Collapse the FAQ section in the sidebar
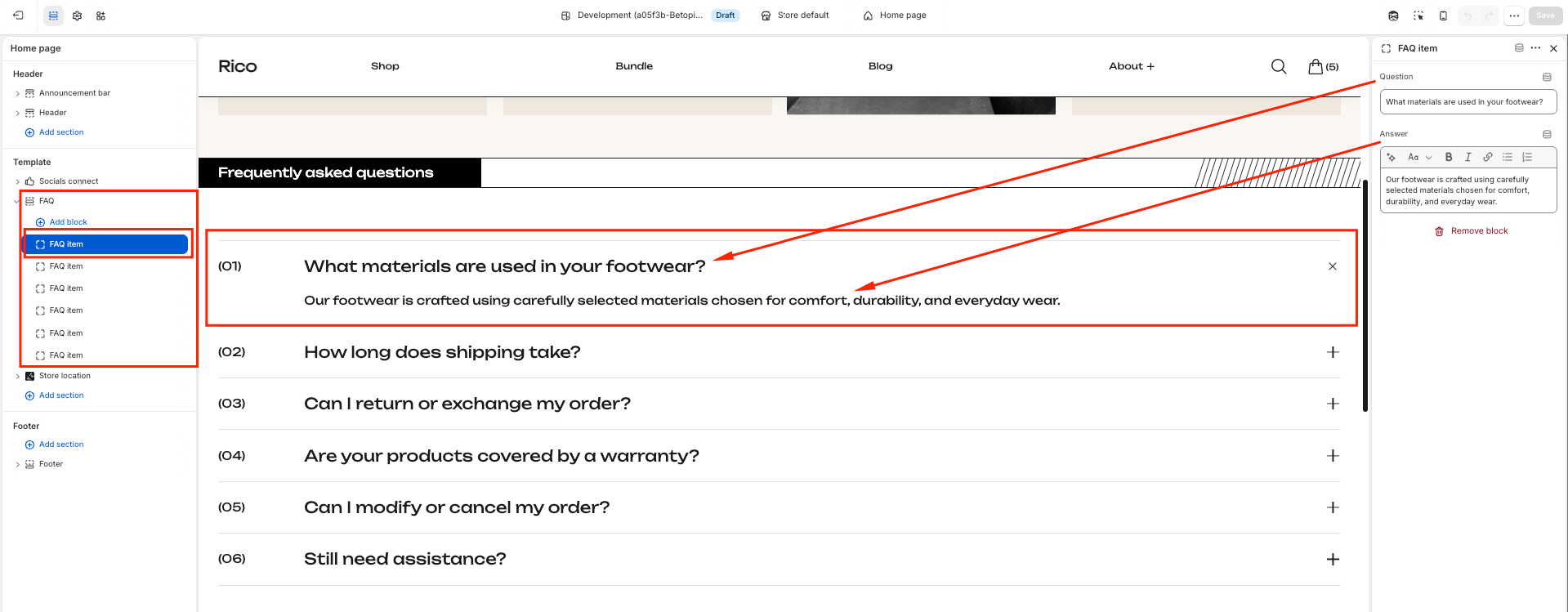The image size is (1568, 612). point(16,201)
